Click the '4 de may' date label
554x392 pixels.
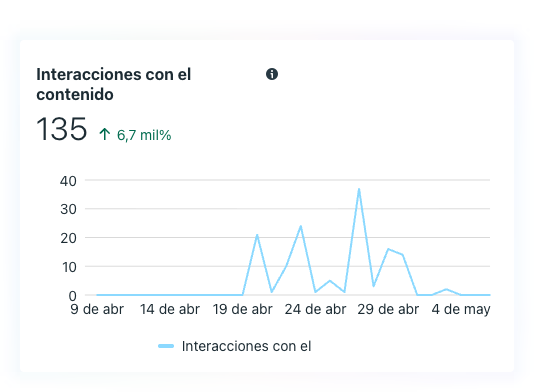click(x=461, y=310)
